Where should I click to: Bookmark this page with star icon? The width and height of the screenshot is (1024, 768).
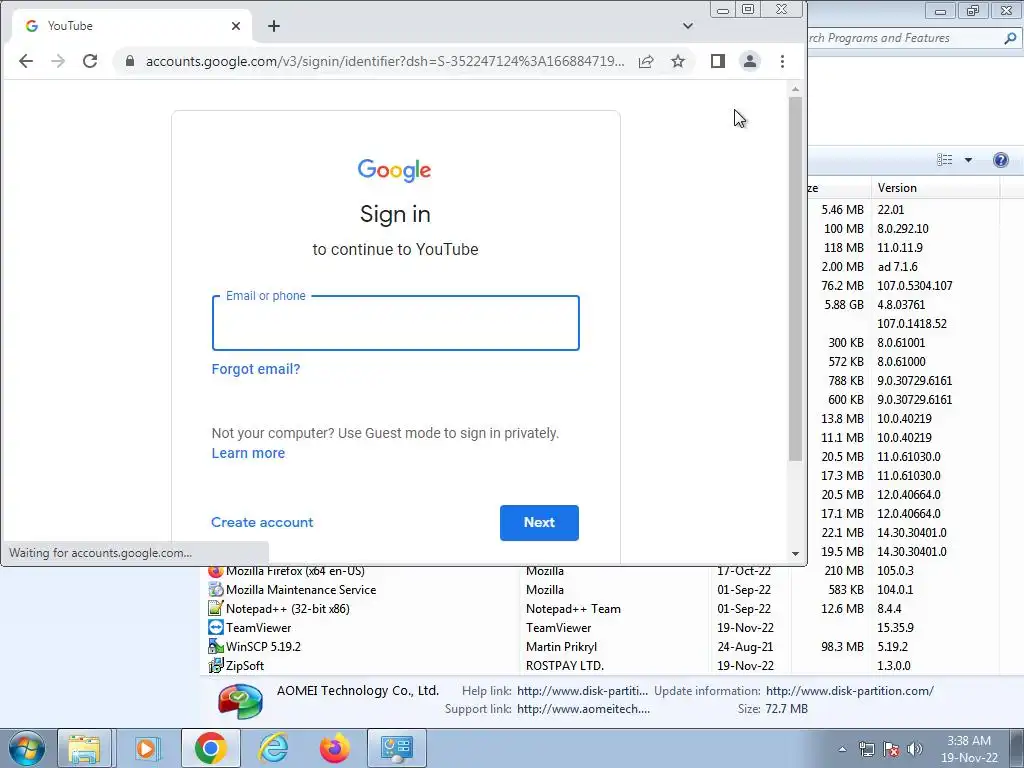pos(678,61)
